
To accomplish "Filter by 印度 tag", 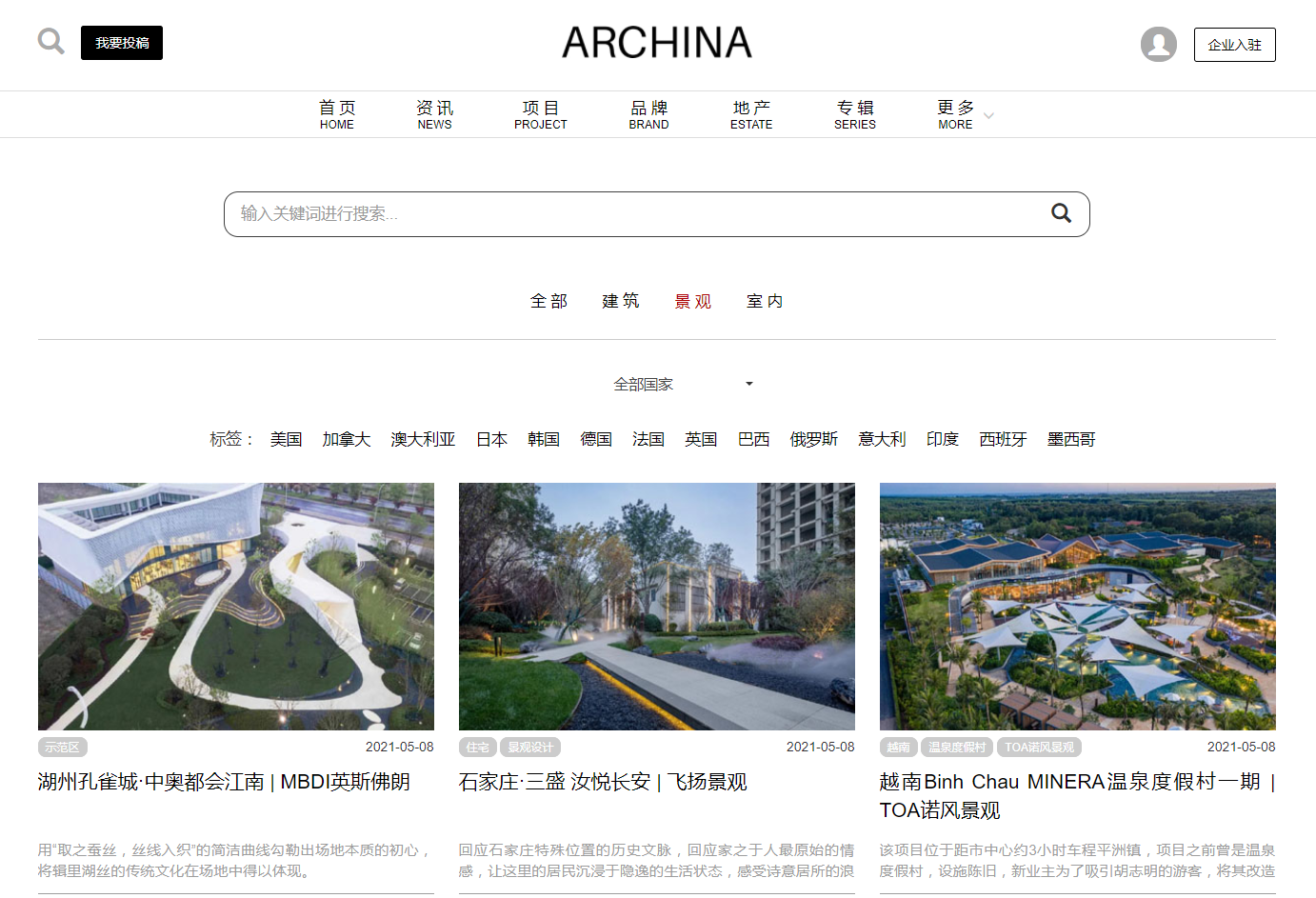I will click(943, 439).
